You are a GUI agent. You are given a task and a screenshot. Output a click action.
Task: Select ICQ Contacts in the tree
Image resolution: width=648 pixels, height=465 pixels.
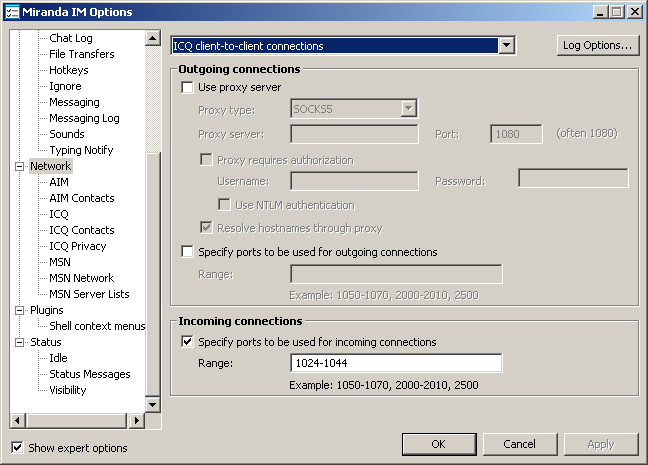(x=82, y=230)
